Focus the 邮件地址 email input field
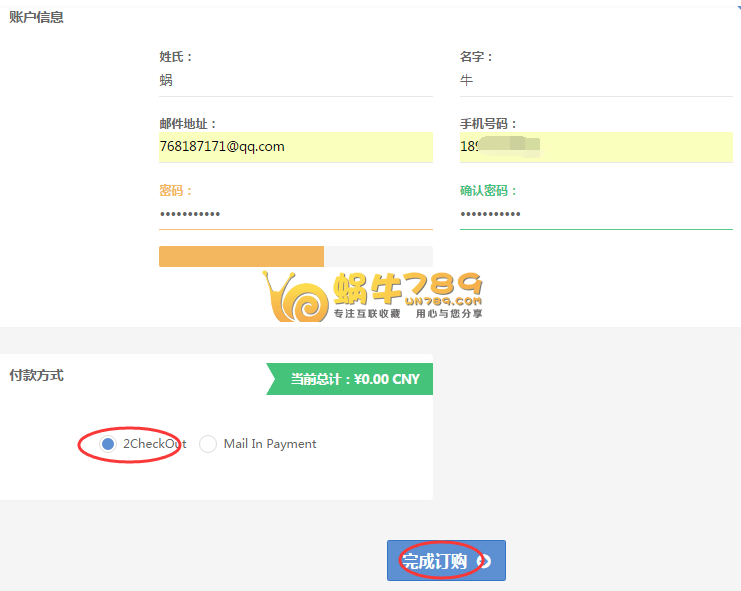This screenshot has height=591, width=741. pos(295,147)
